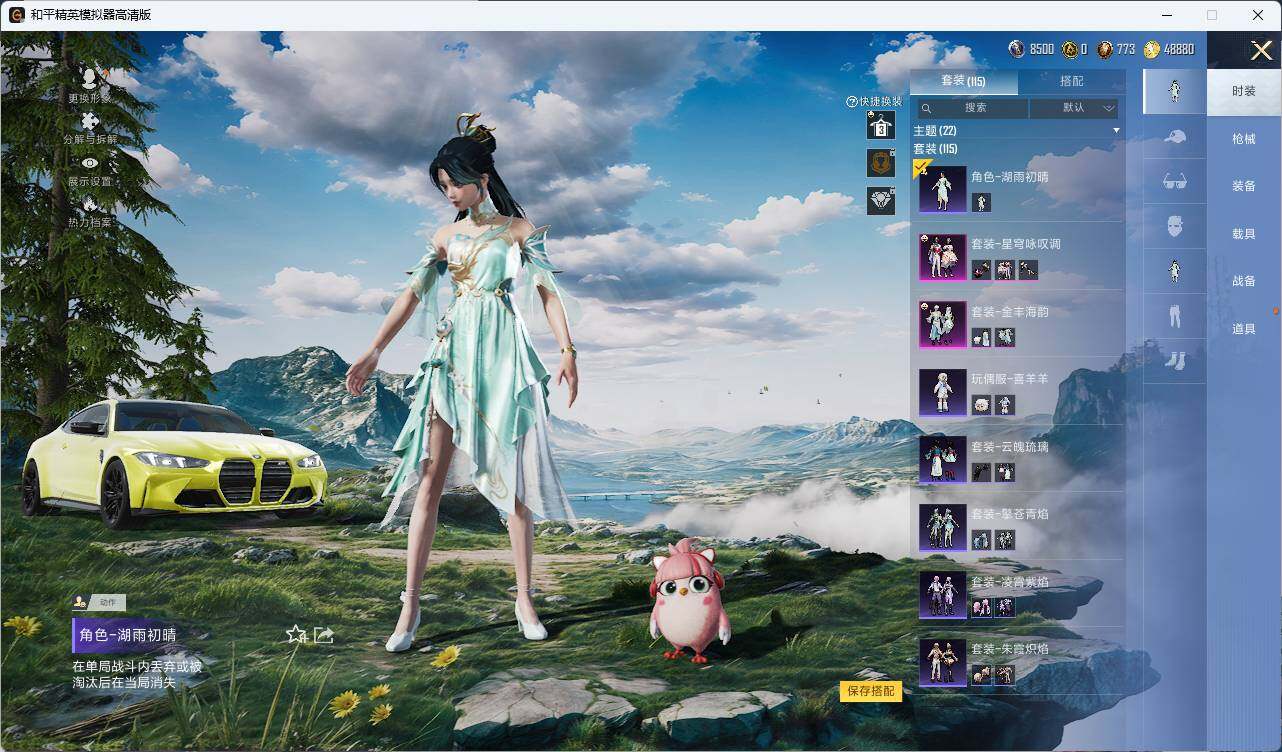
Task: Click second item icon under 套装-凌霄紫焰
Action: pos(1005,608)
